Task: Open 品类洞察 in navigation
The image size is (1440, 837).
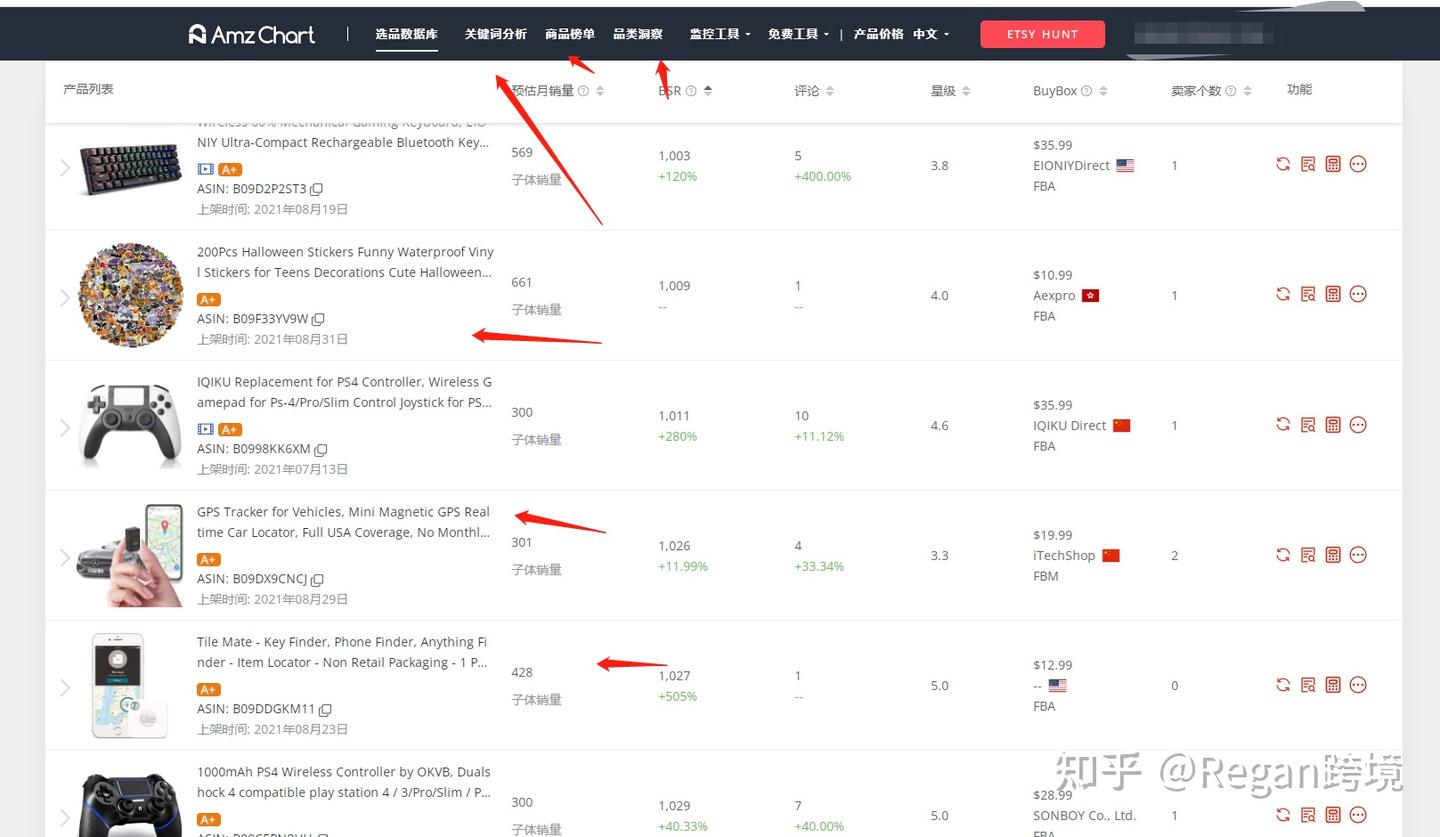Action: coord(638,34)
